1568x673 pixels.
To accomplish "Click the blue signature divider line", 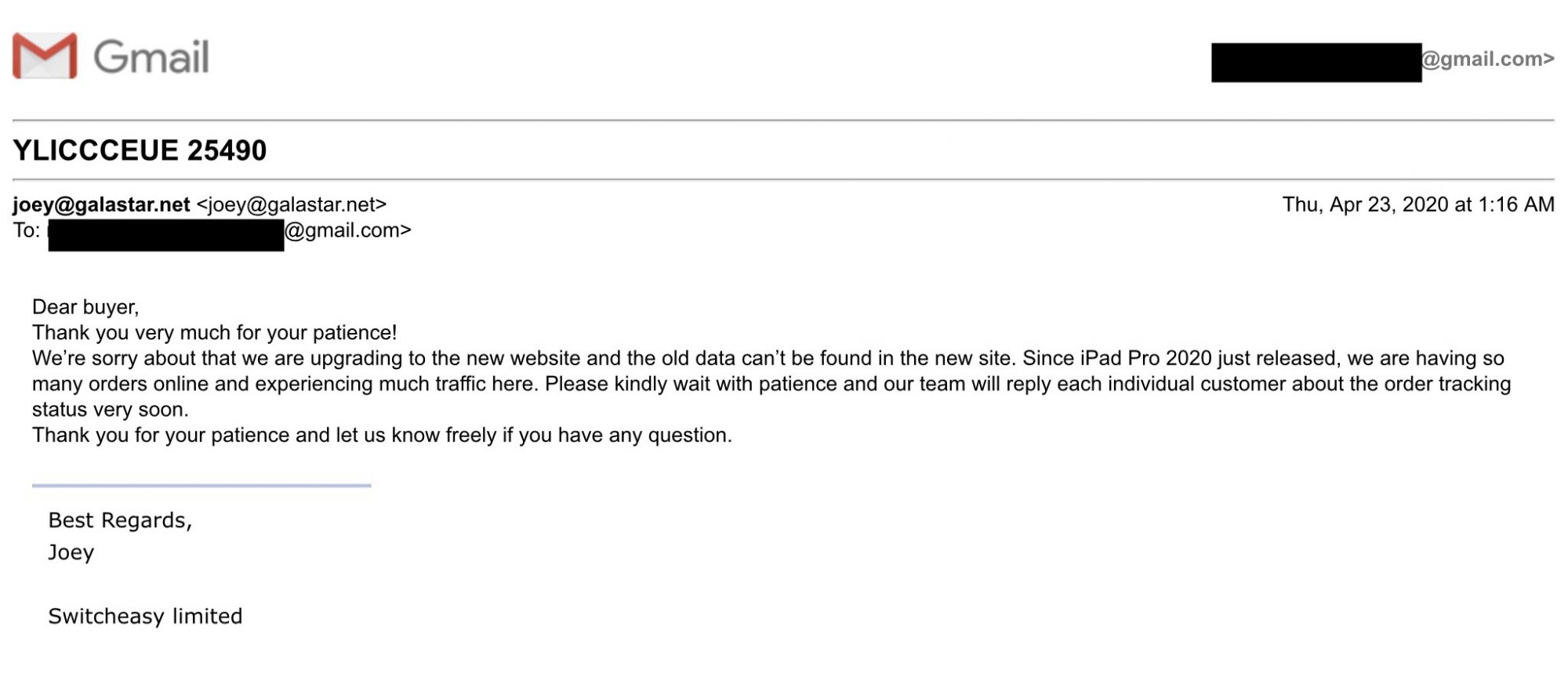I will [201, 486].
